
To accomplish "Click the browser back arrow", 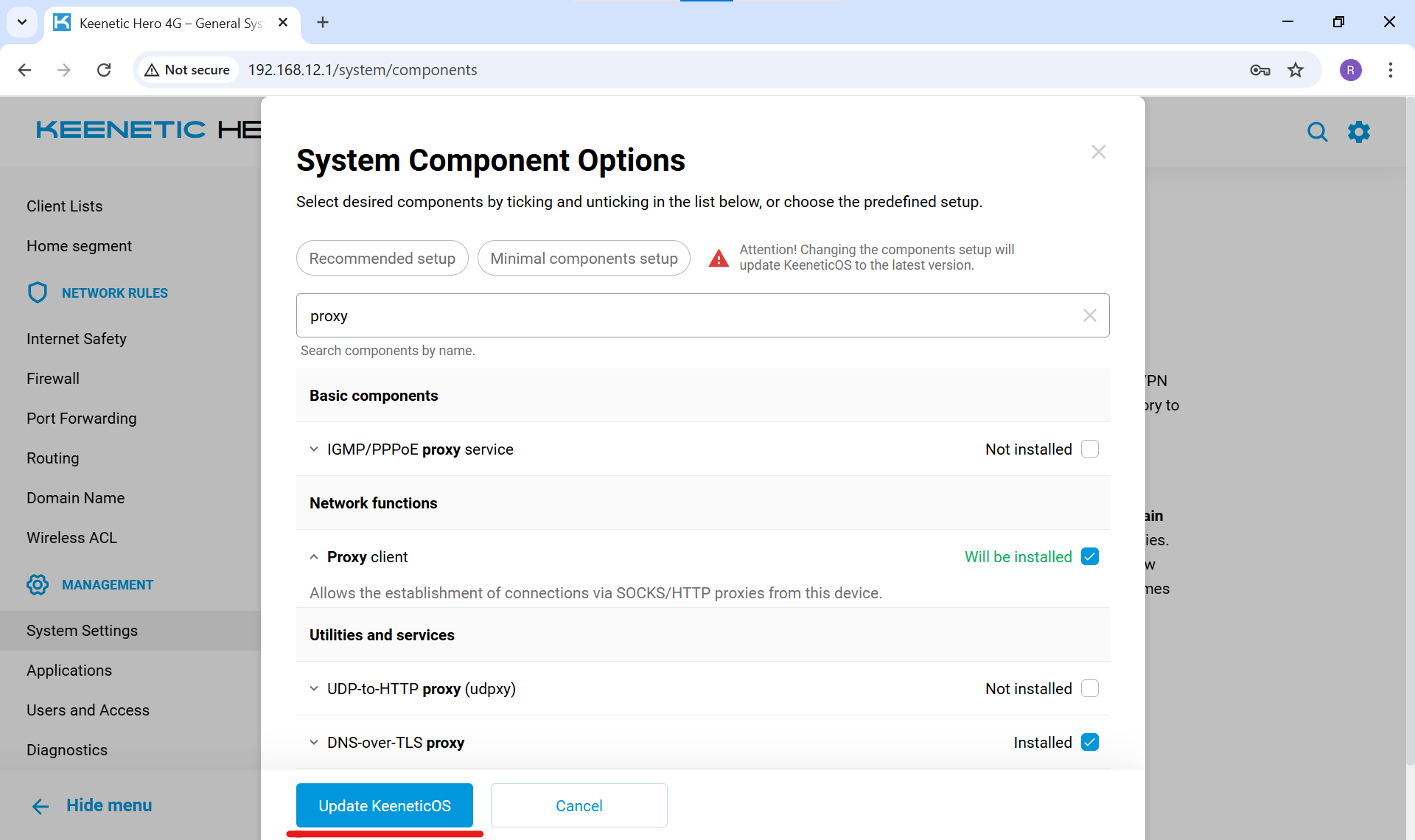I will pos(24,70).
